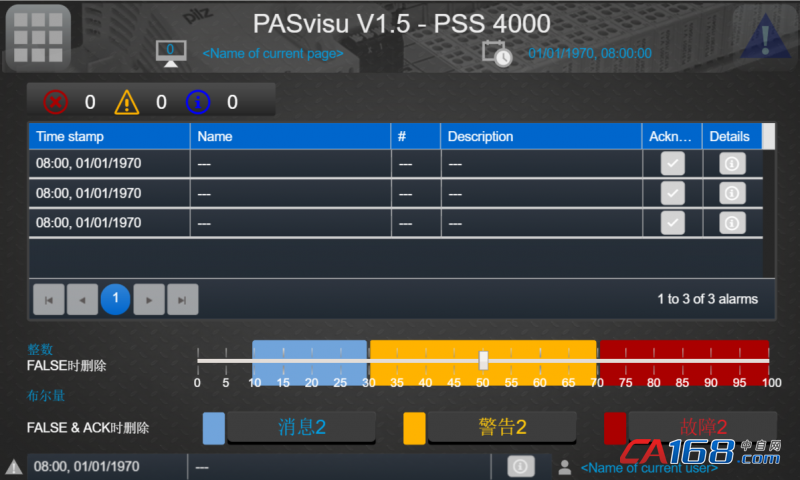Go to previous alarms page
The height and width of the screenshot is (480, 800).
82,299
